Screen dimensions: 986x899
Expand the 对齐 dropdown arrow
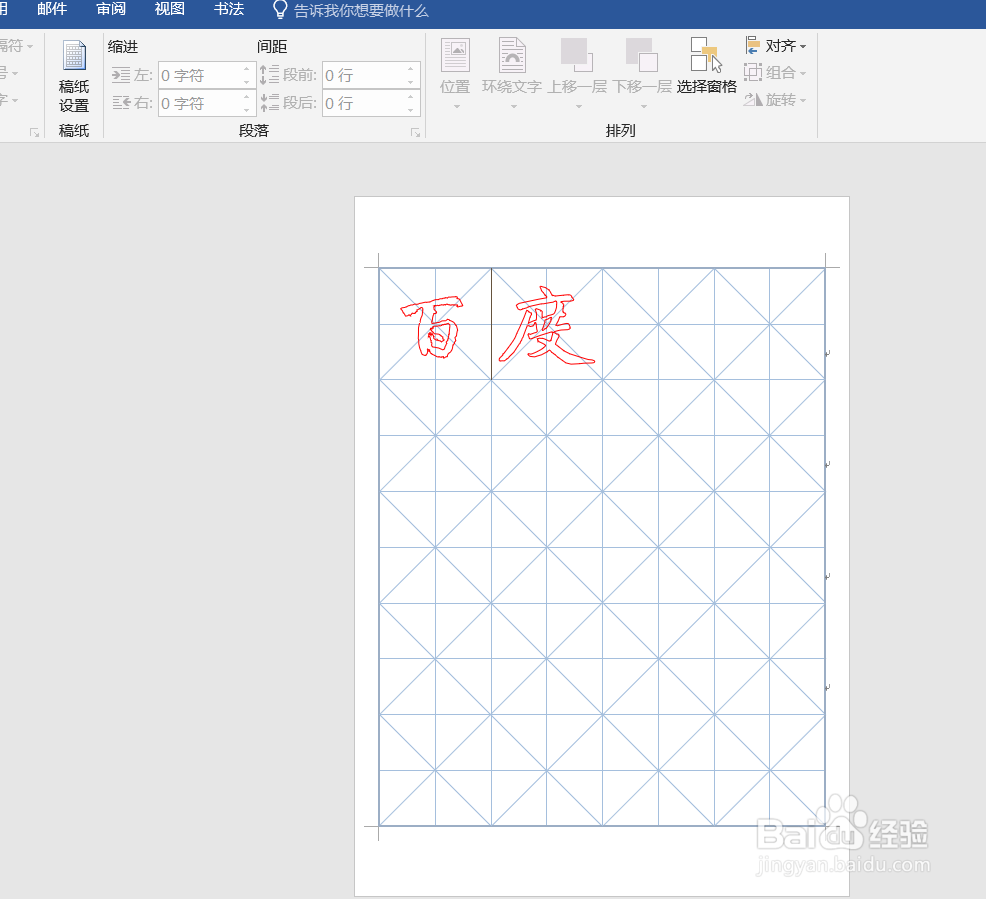[803, 47]
